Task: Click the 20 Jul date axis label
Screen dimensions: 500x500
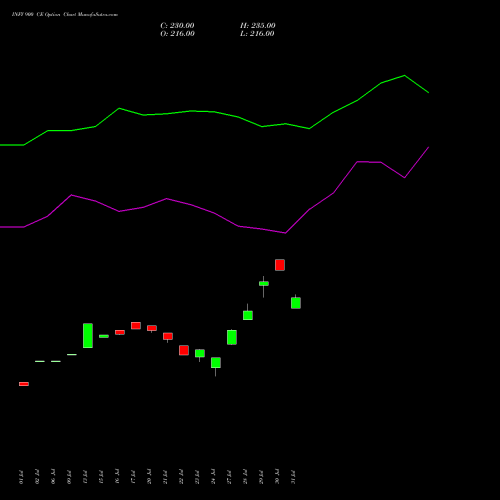Action: tap(149, 477)
